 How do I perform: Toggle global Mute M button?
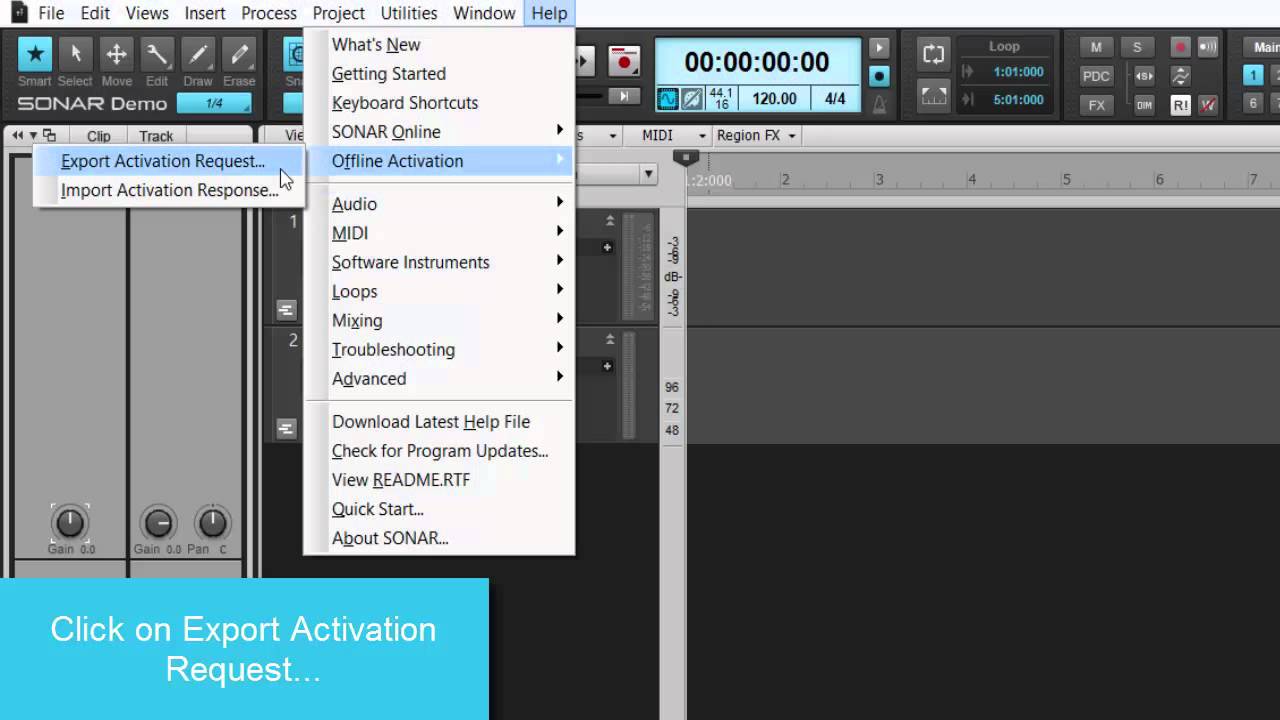click(1096, 47)
